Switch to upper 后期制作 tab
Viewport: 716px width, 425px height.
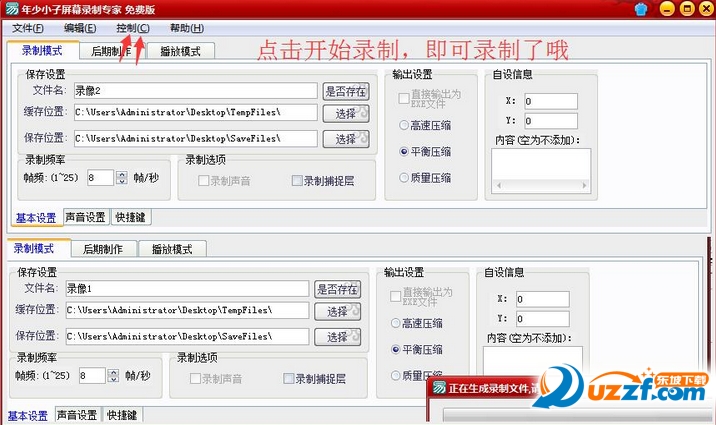[x=111, y=51]
